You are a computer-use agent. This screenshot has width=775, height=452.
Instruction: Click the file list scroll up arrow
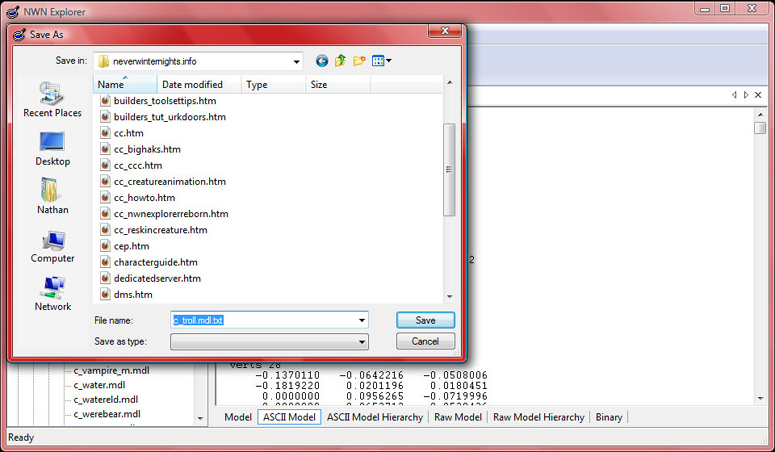click(449, 83)
